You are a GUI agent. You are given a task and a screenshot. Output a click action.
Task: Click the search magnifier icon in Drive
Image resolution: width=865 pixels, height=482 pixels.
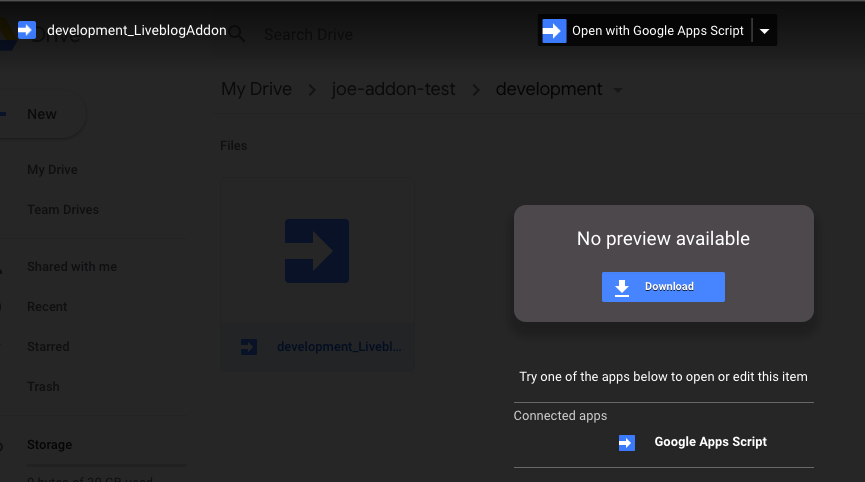pos(238,34)
